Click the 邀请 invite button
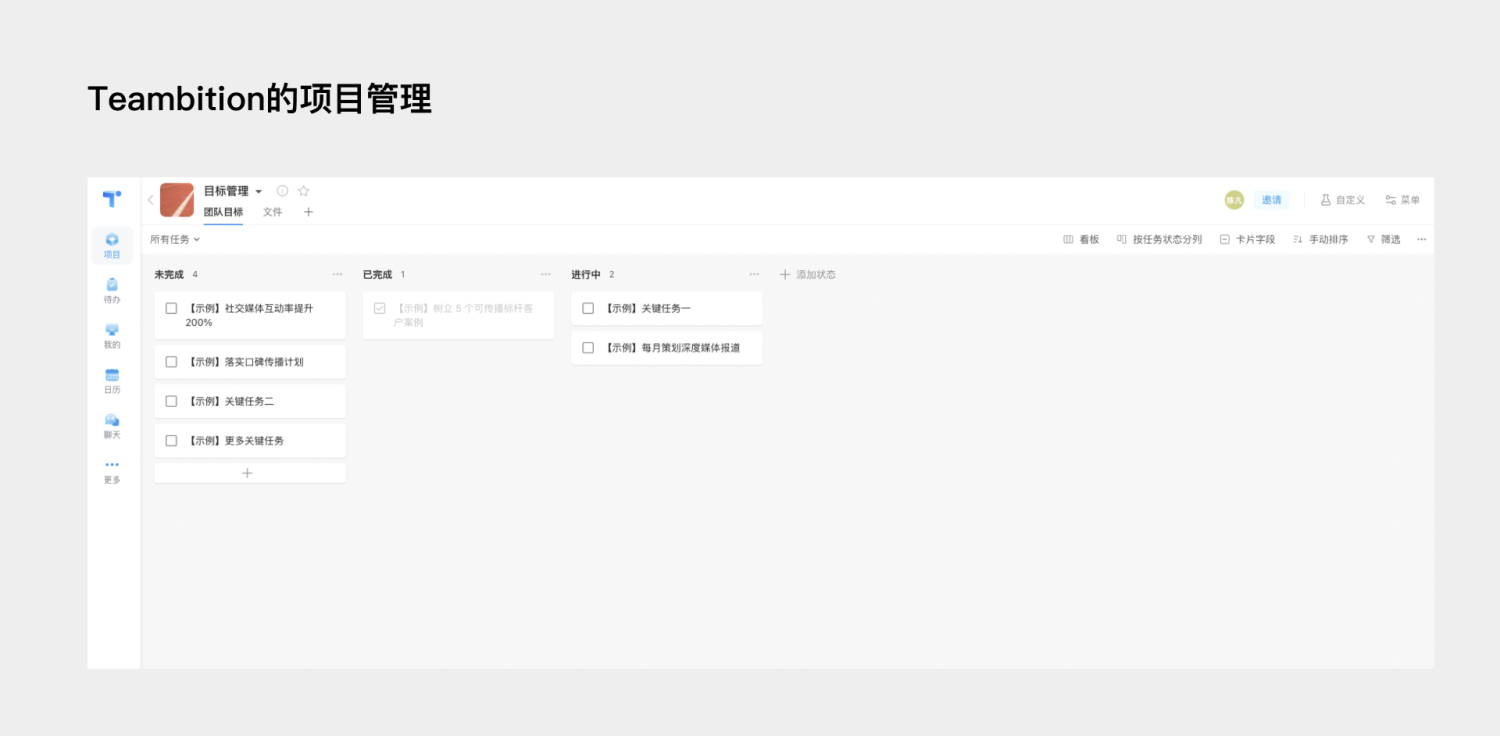 (1271, 200)
